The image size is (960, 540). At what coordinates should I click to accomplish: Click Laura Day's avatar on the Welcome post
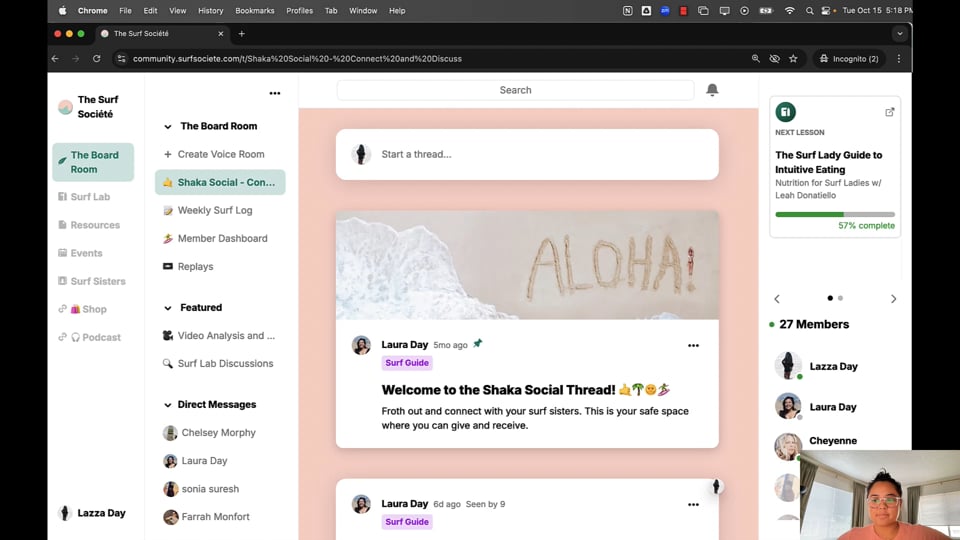[361, 345]
